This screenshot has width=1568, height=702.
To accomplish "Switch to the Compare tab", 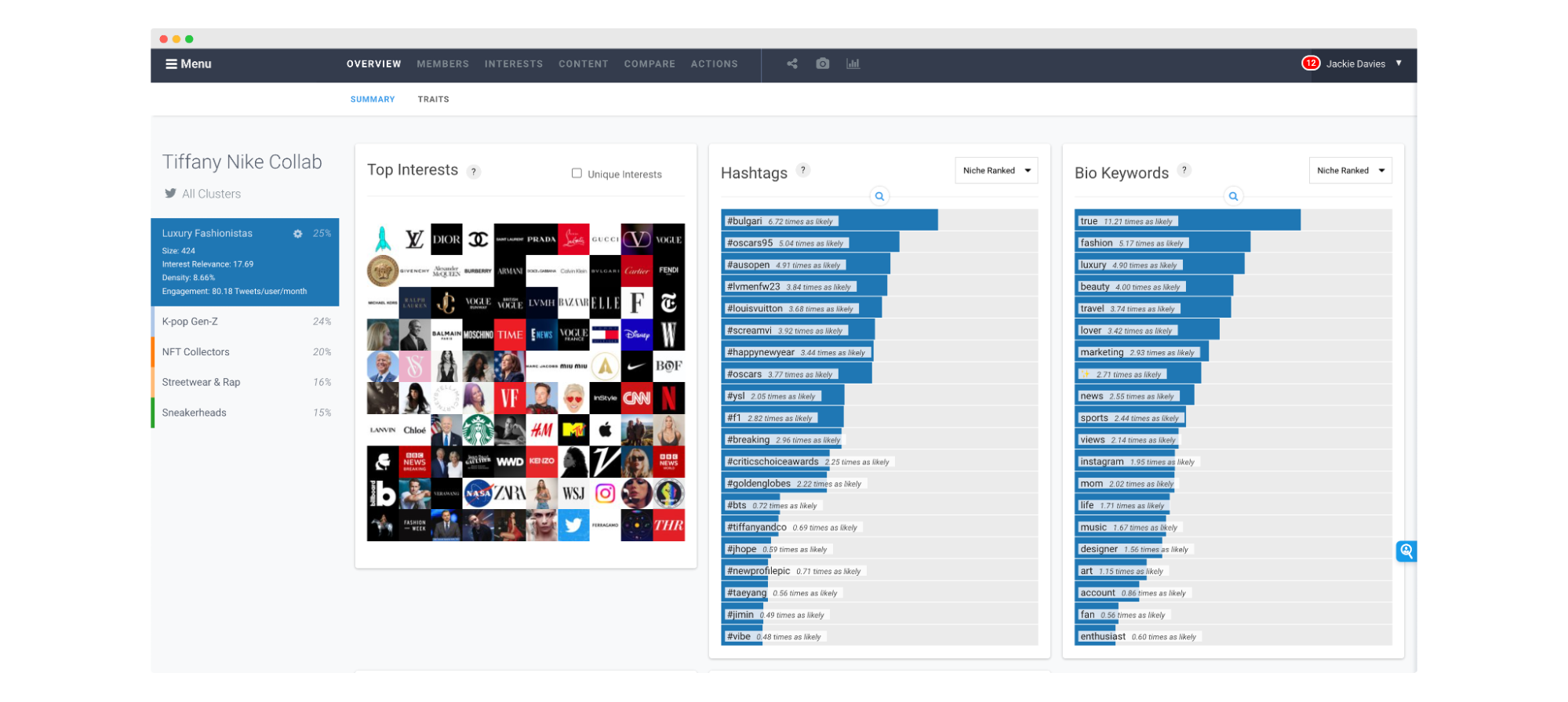I will click(649, 64).
